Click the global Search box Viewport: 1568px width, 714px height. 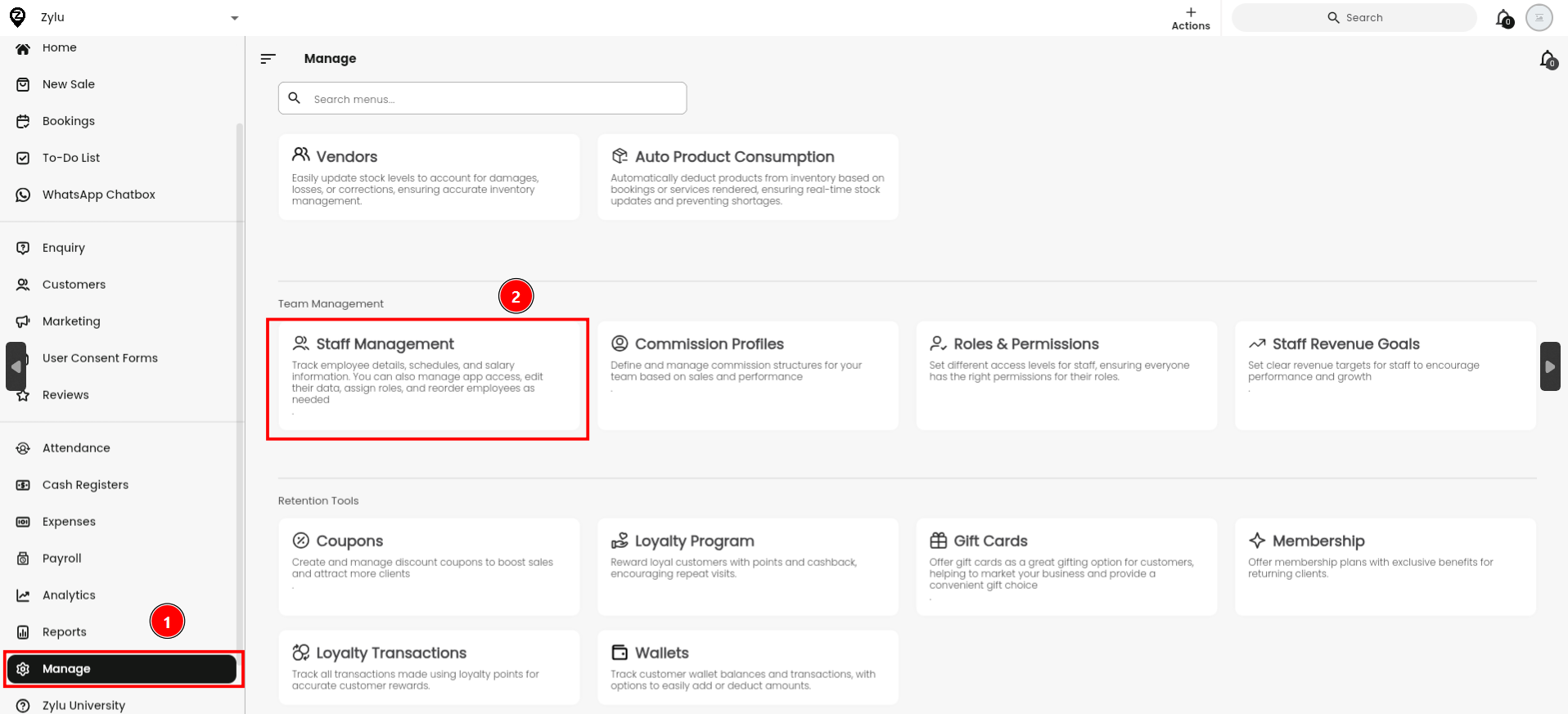tap(1354, 18)
